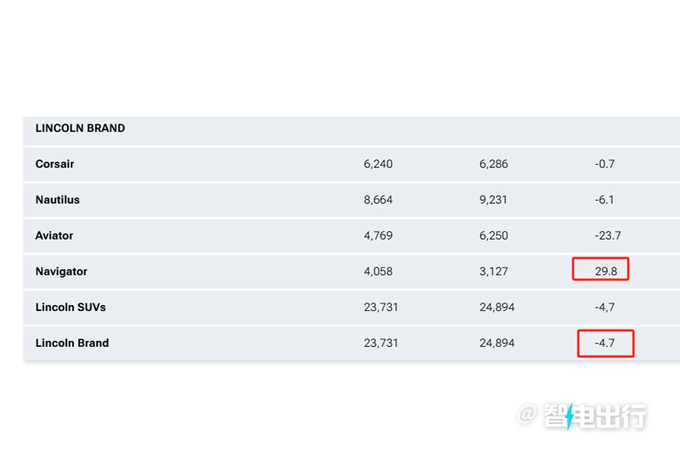Image resolution: width=680 pixels, height=453 pixels.
Task: Click the Corsair value 6,240
Action: (378, 164)
